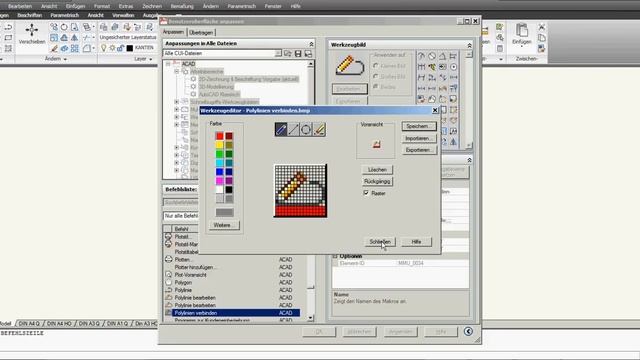The width and height of the screenshot is (640, 360).
Task: Collapse the Anpassungen in Alle Dateien panel
Action: pos(311,44)
